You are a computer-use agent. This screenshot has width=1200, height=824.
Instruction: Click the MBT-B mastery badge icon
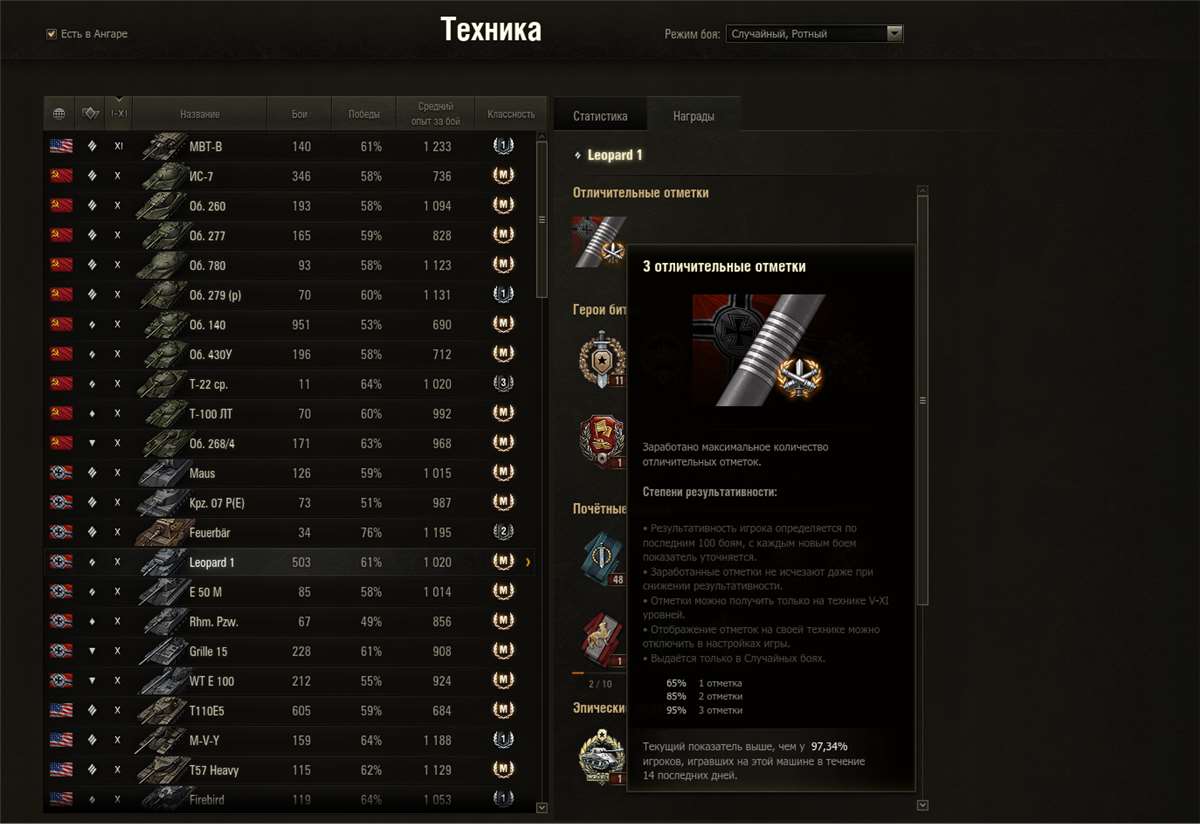[x=504, y=146]
